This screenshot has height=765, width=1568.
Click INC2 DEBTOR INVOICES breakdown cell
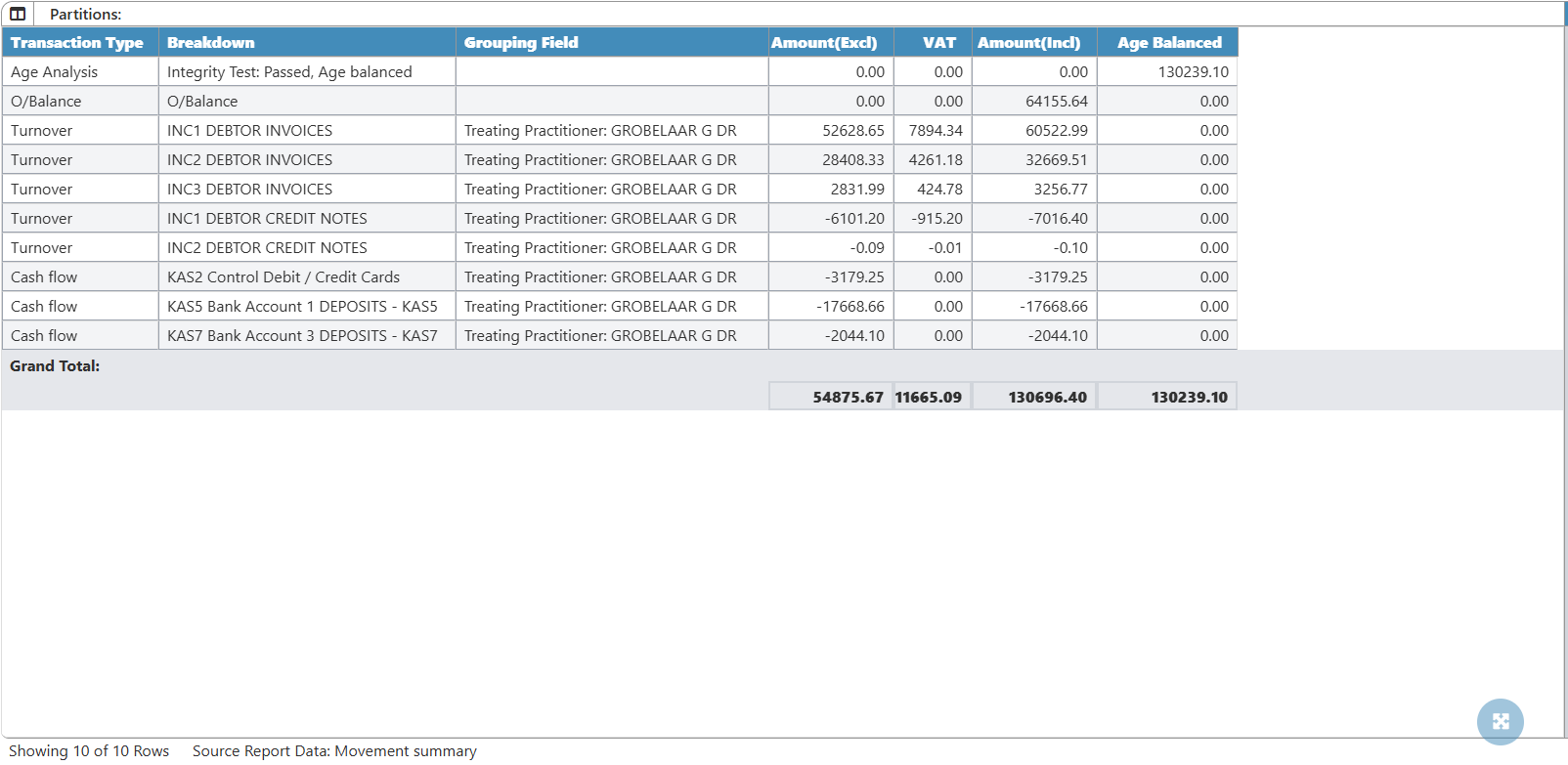click(249, 160)
